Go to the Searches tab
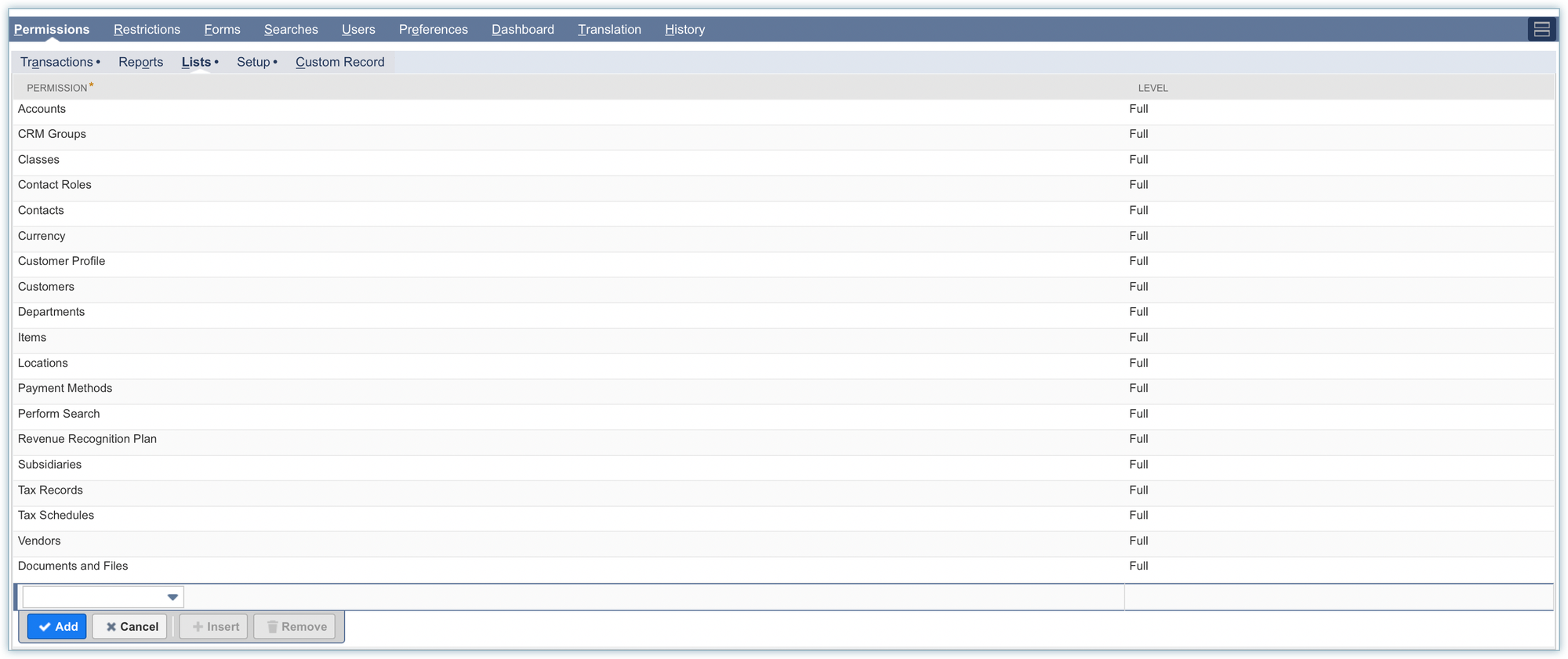 click(x=291, y=29)
